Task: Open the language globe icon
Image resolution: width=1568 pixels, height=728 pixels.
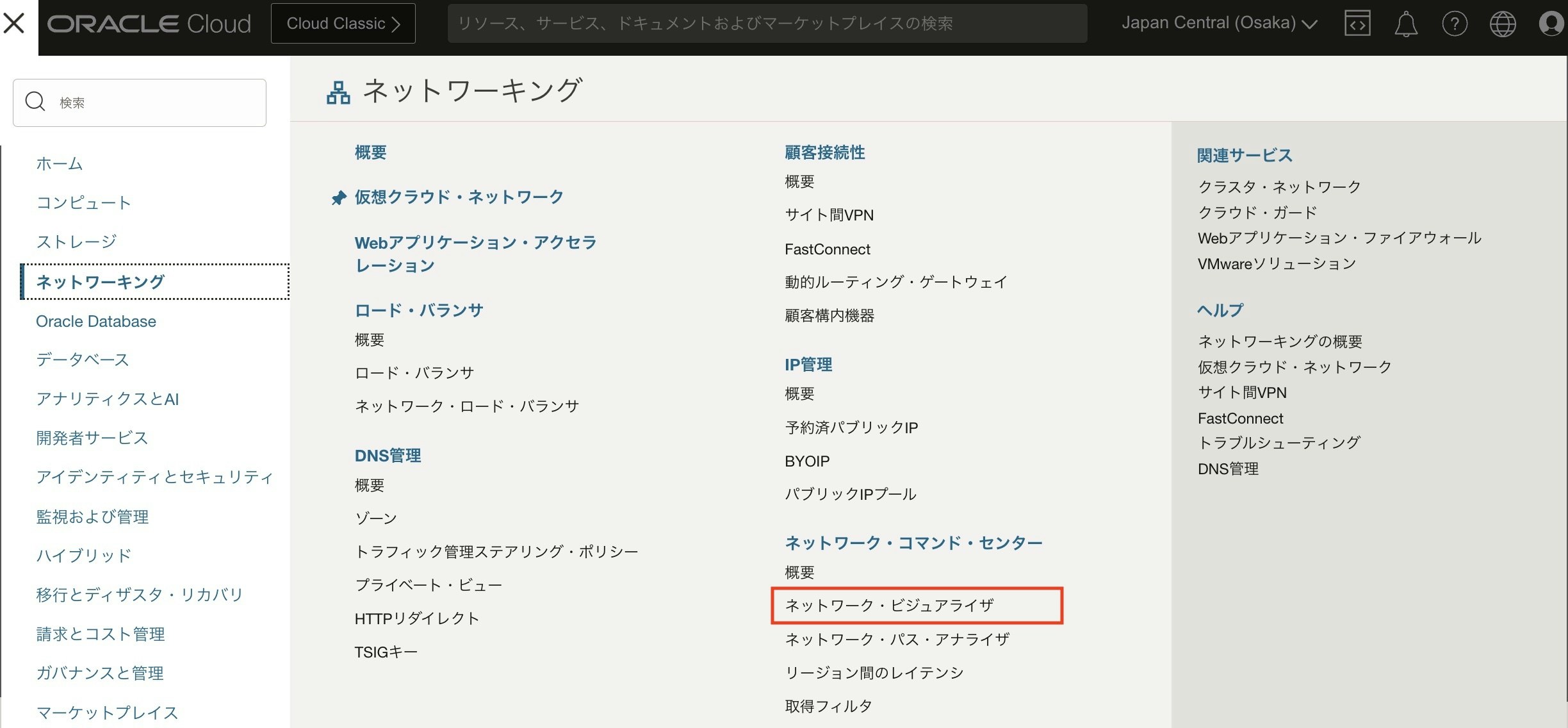Action: pyautogui.click(x=1502, y=24)
